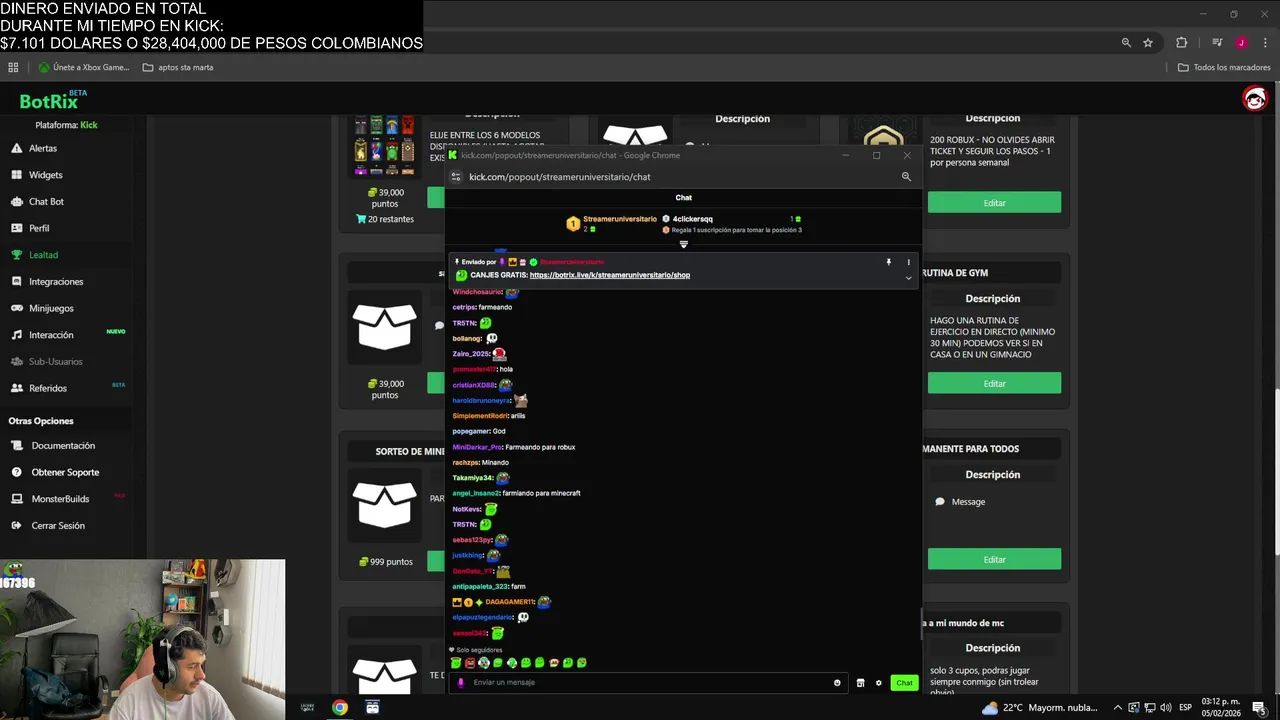The image size is (1280, 720).
Task: Open Sub-Usuarios sidebar entry
Action: point(55,361)
